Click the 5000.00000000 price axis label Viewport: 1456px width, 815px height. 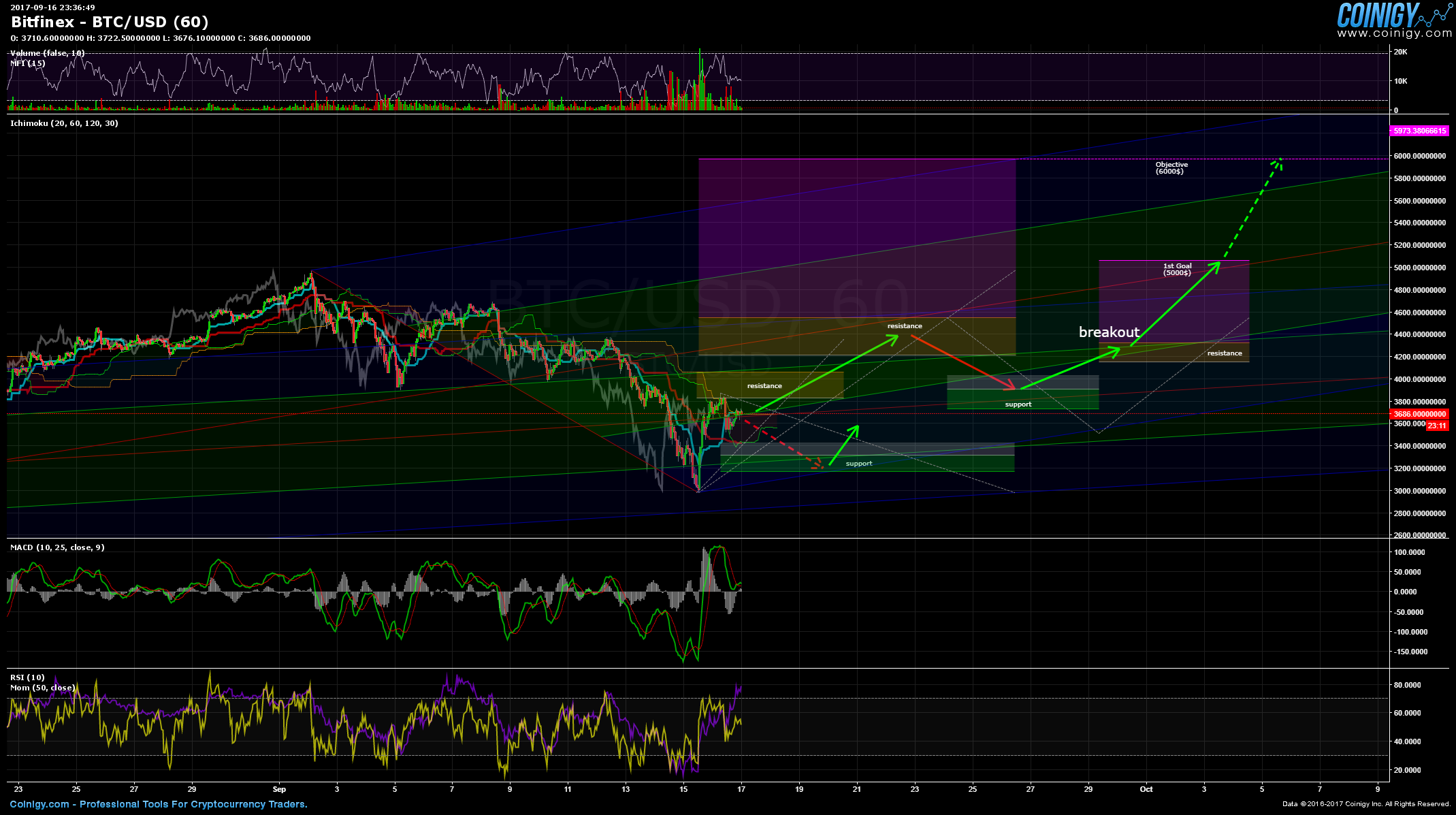[1419, 268]
